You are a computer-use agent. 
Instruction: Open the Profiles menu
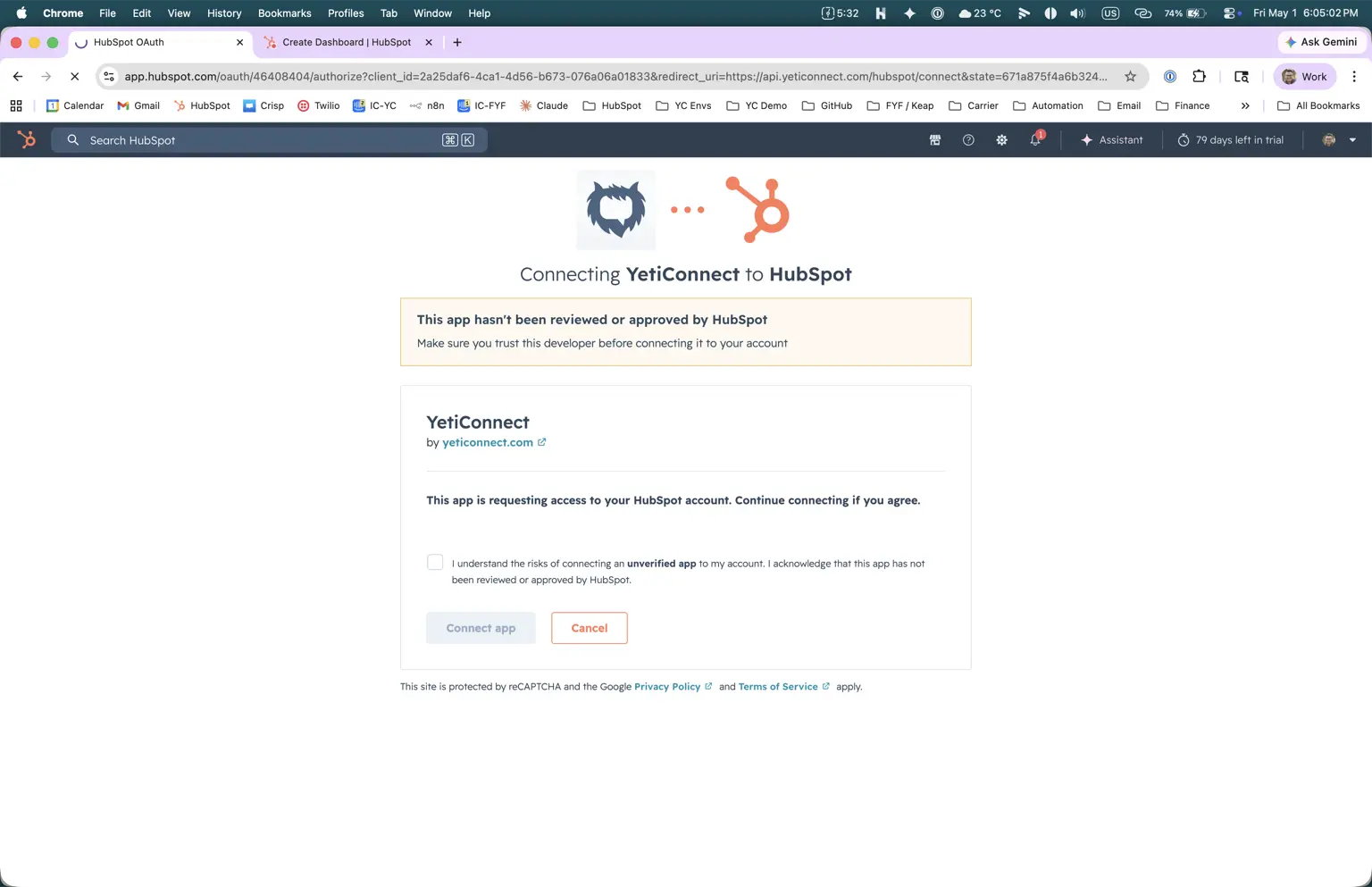pyautogui.click(x=346, y=13)
